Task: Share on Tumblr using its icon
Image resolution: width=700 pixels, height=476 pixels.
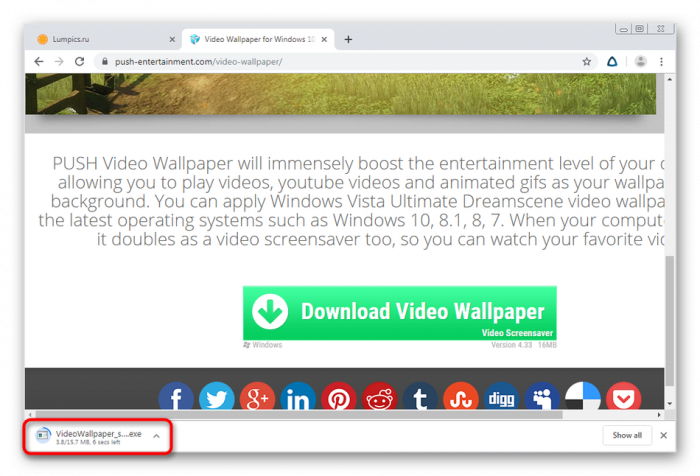Action: [x=420, y=398]
